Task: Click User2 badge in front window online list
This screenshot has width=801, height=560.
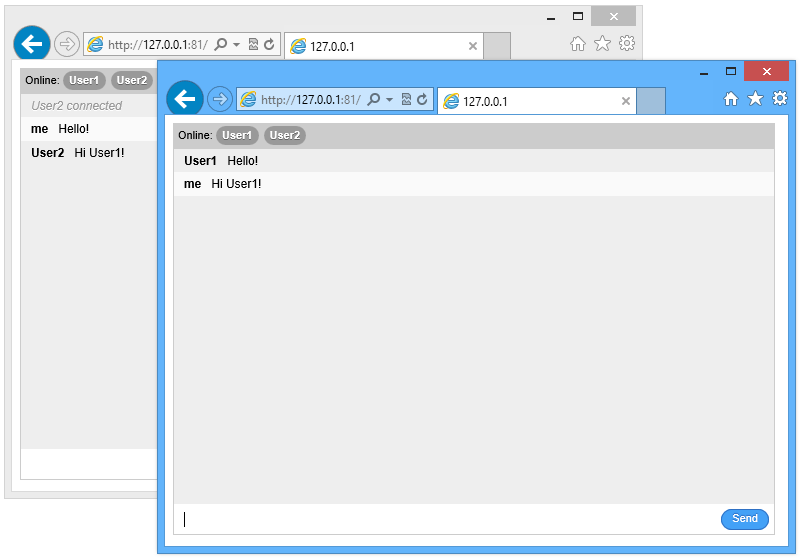Action: tap(285, 135)
